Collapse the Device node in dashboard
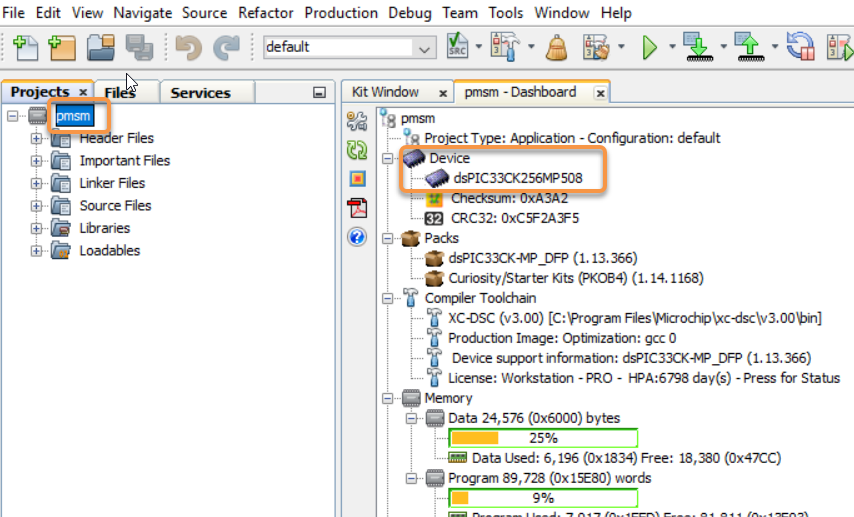Screen dimensions: 854x517 pos(387,158)
